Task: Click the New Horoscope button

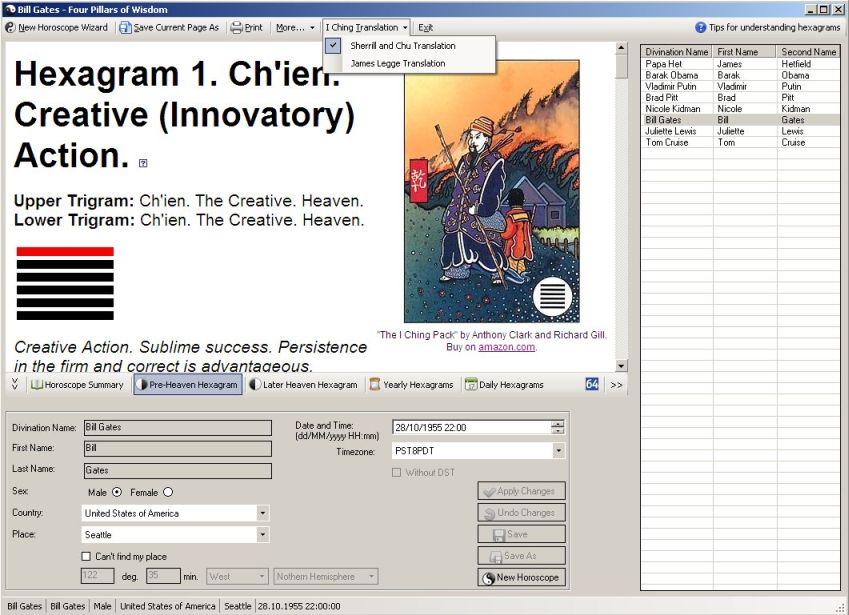Action: 521,577
